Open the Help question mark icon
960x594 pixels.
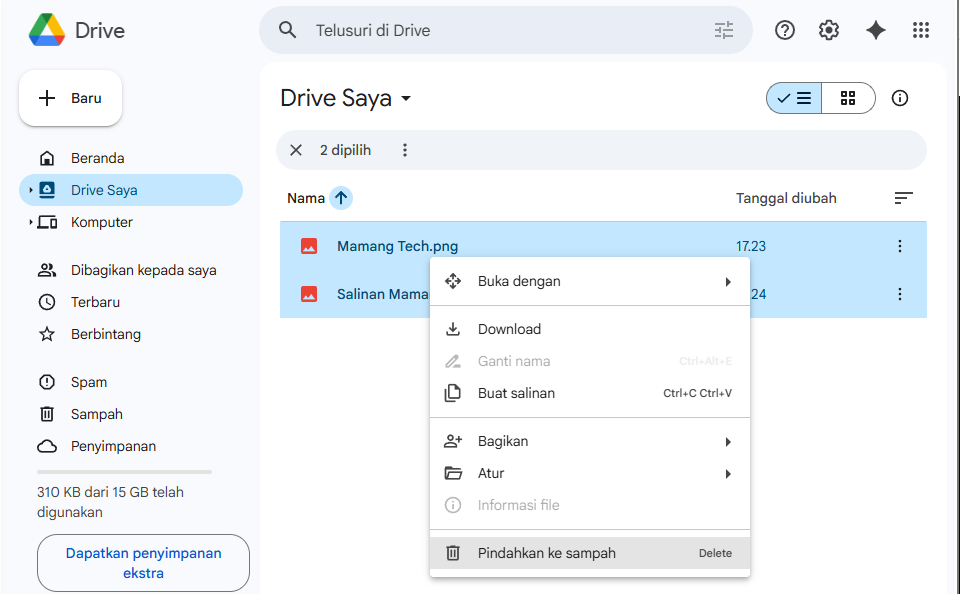[x=784, y=30]
